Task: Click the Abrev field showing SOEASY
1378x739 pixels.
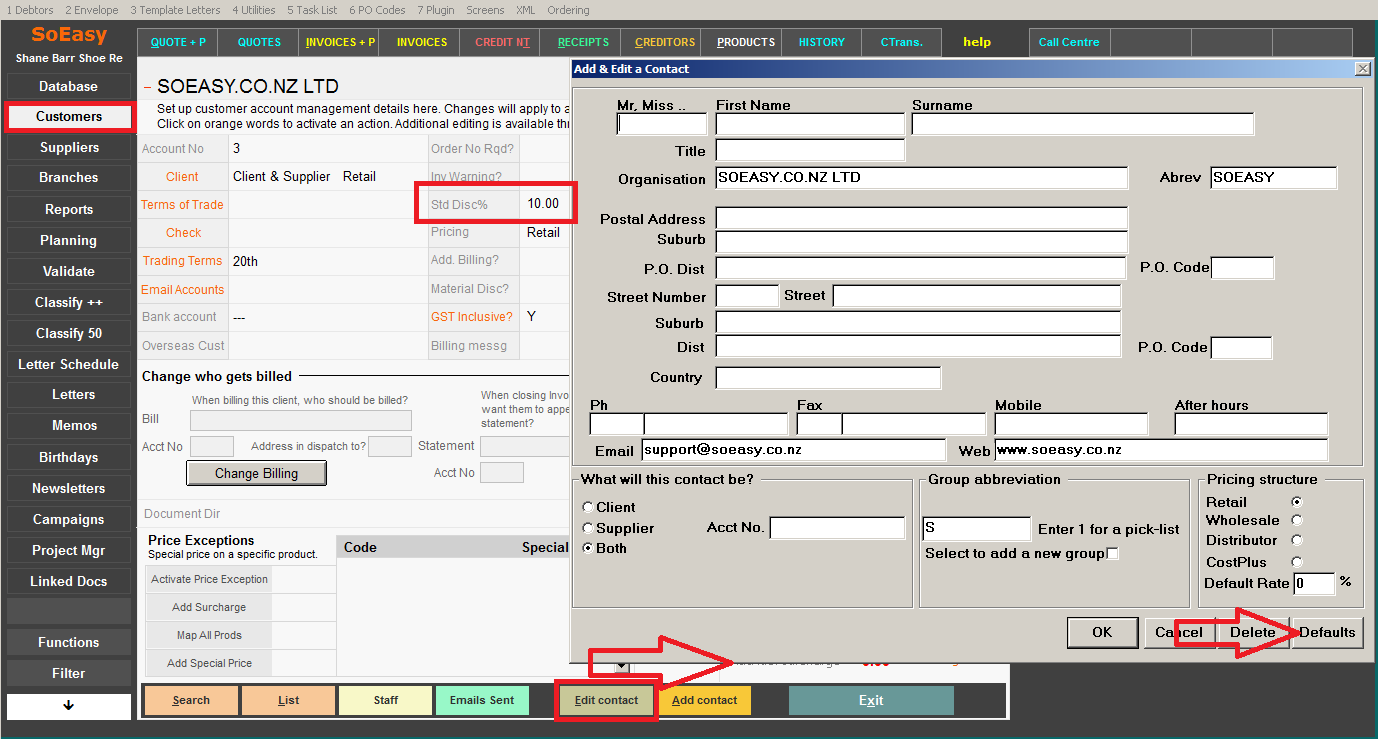Action: click(x=1273, y=178)
